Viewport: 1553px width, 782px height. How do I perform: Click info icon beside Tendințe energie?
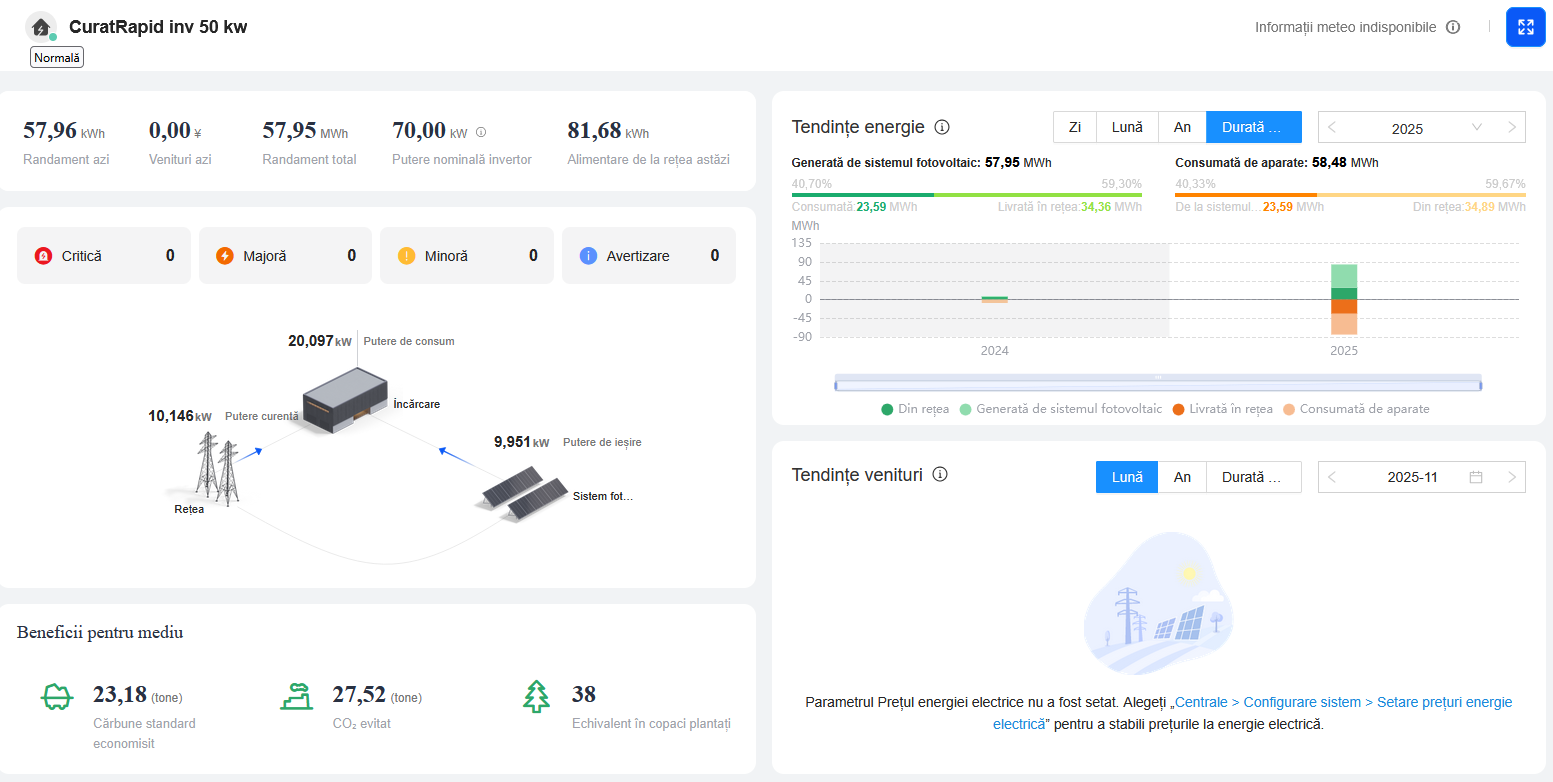[941, 127]
